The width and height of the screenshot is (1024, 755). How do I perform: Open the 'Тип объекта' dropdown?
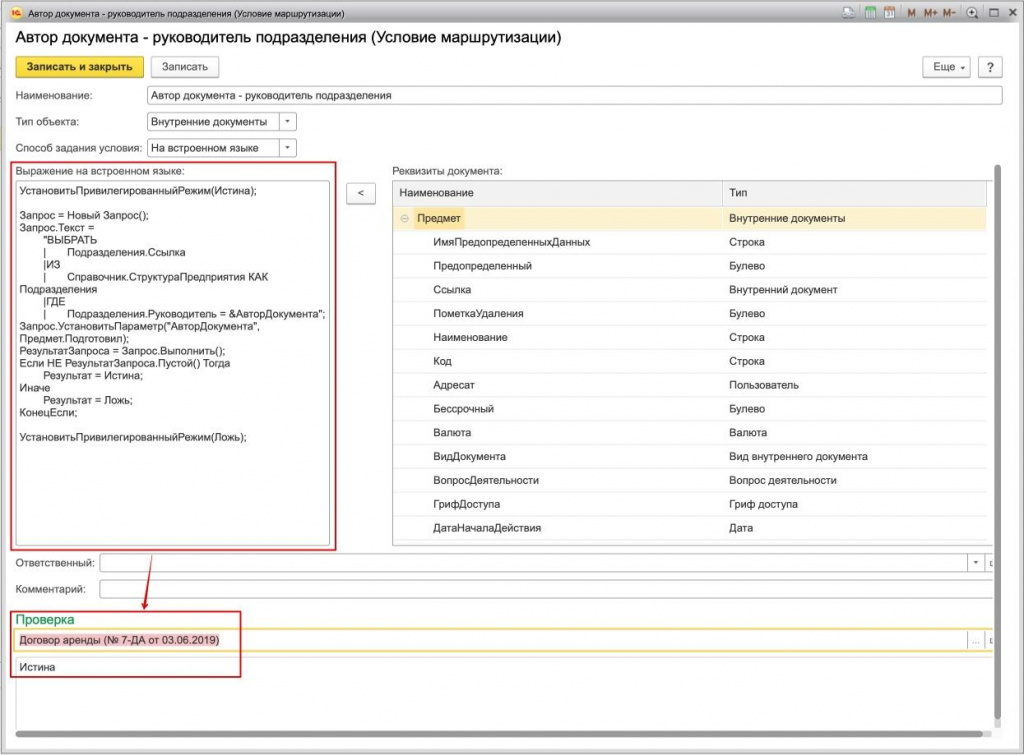click(287, 122)
